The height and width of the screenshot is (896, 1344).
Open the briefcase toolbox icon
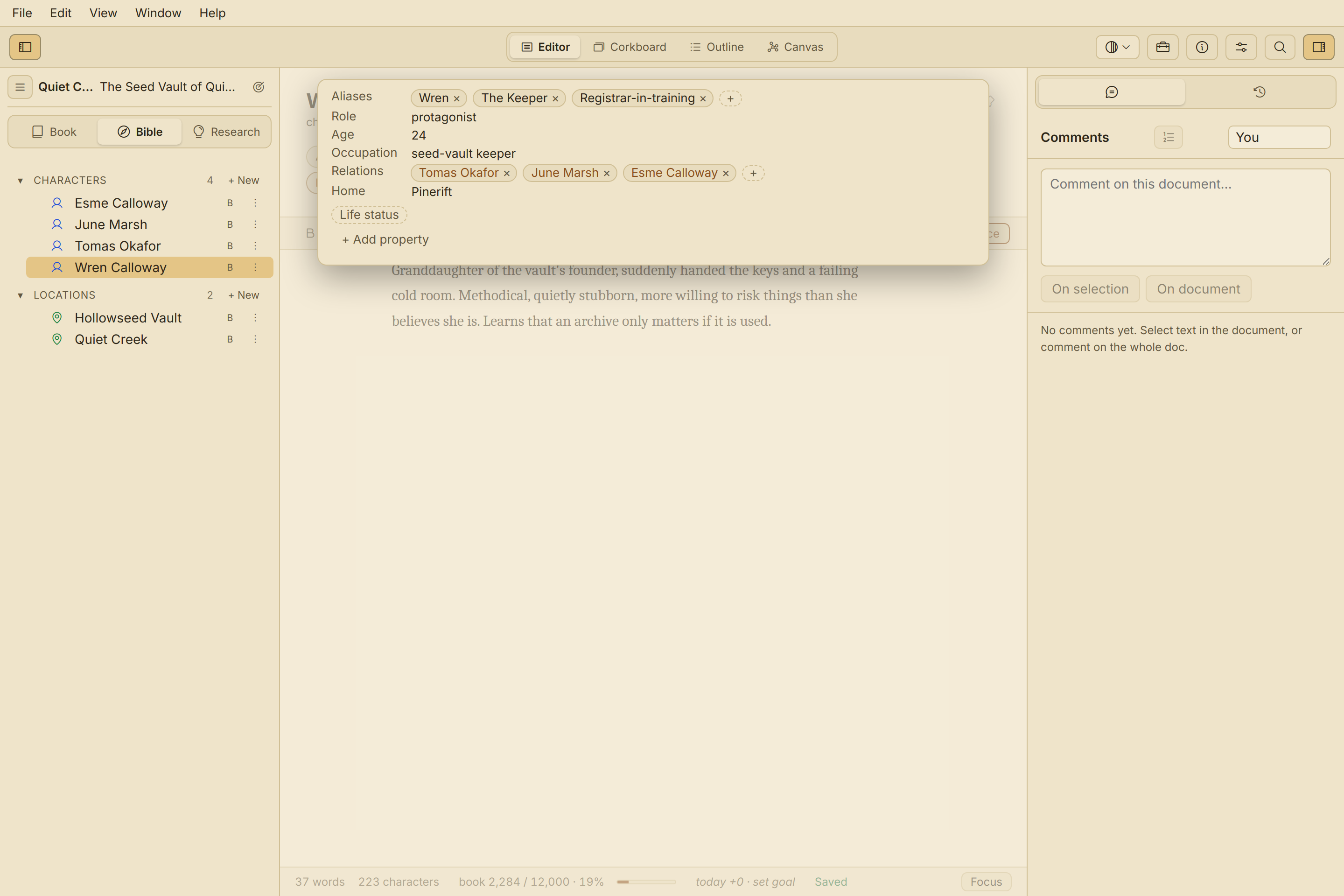coord(1163,47)
